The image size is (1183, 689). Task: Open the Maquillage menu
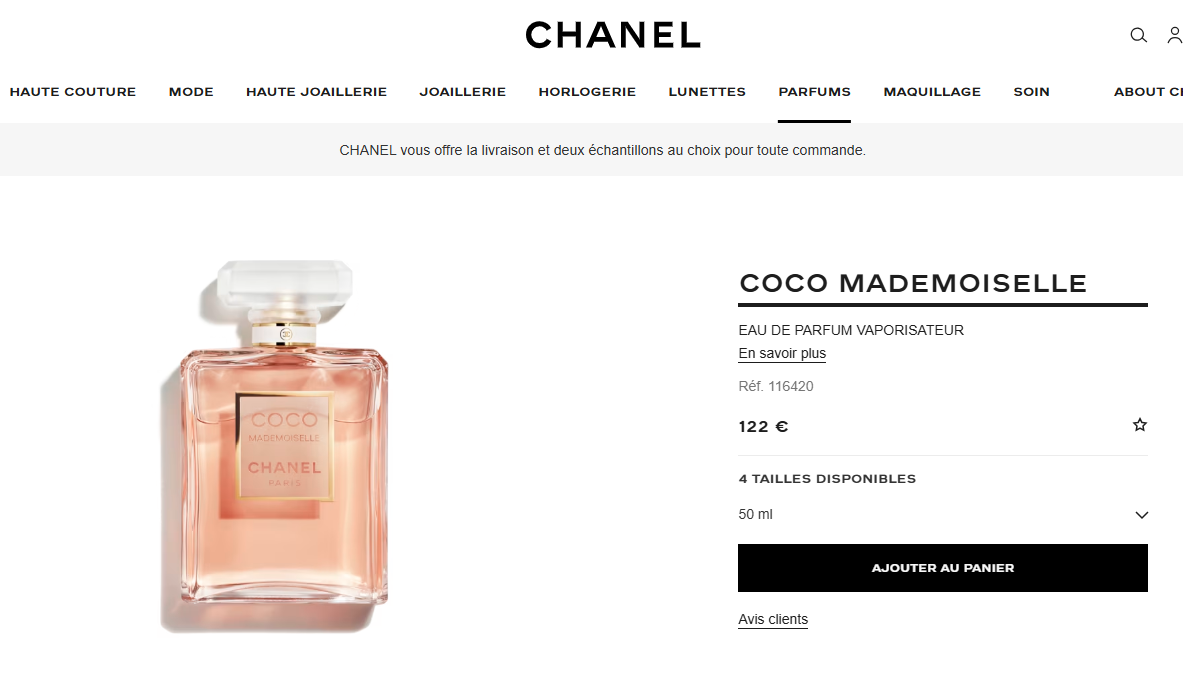pyautogui.click(x=932, y=91)
